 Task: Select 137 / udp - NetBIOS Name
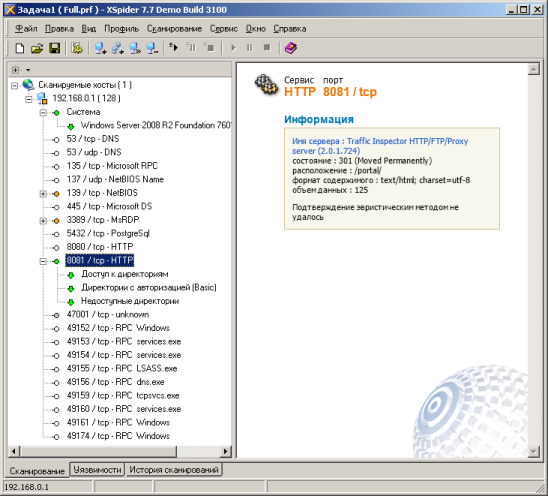[115, 179]
